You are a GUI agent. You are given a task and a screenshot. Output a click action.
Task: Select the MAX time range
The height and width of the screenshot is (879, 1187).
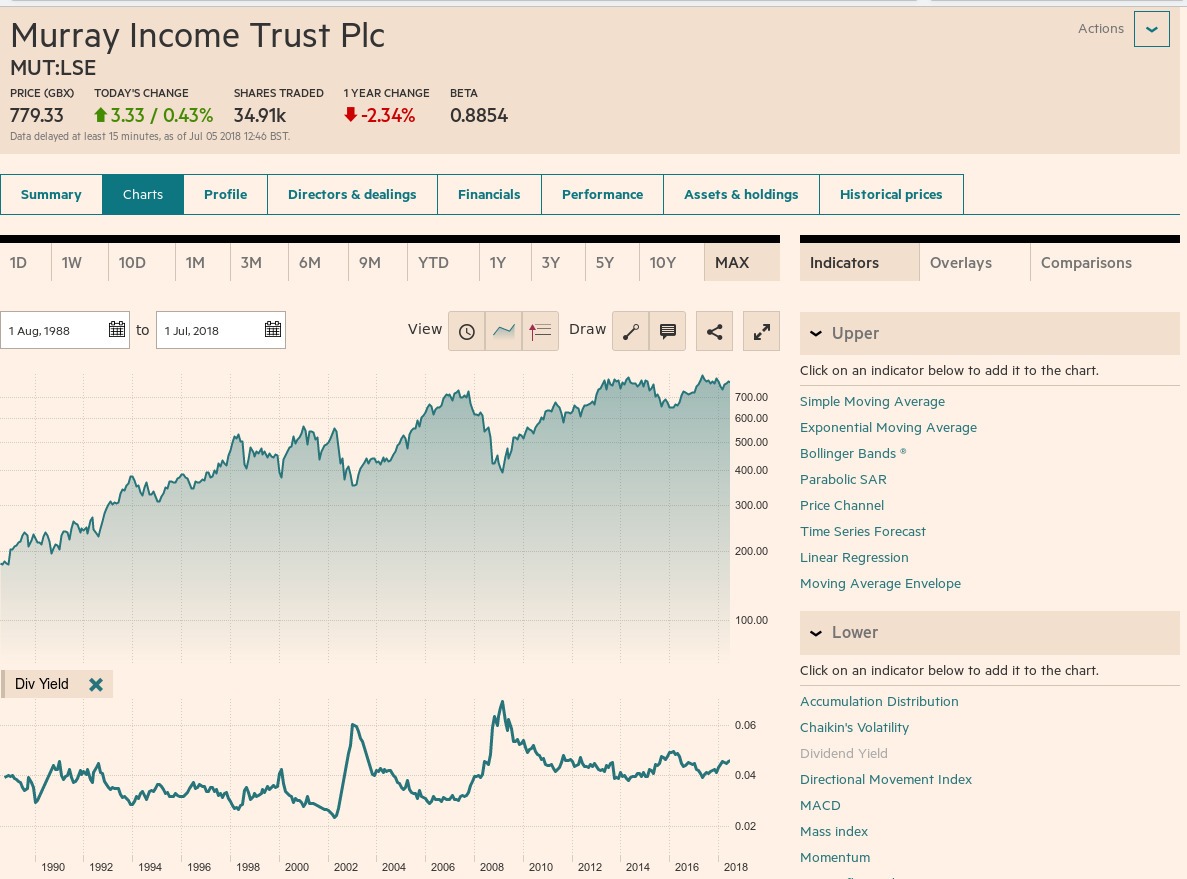(732, 263)
